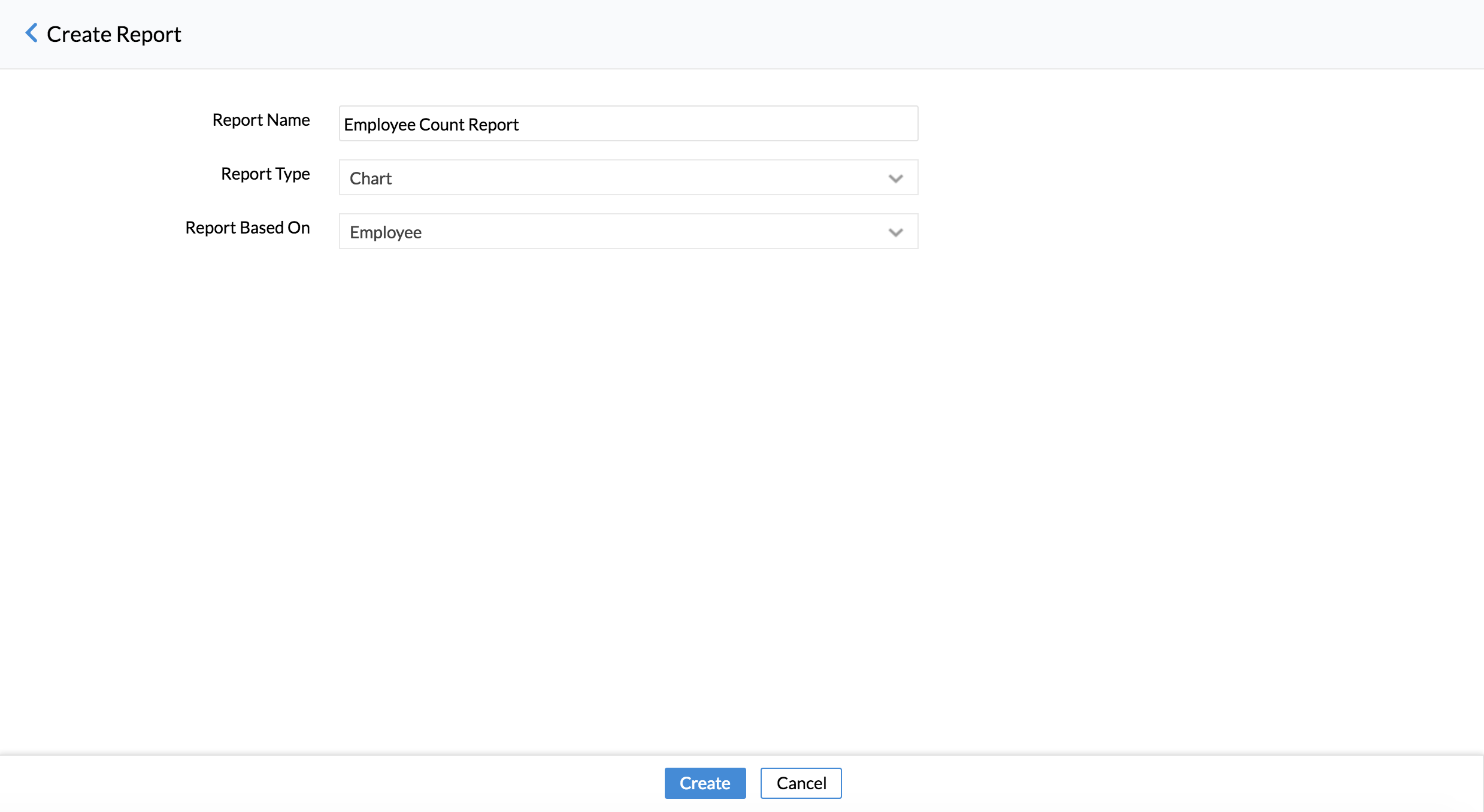Click the text Employee Count Report
Image resolution: width=1484 pixels, height=812 pixels.
point(431,125)
